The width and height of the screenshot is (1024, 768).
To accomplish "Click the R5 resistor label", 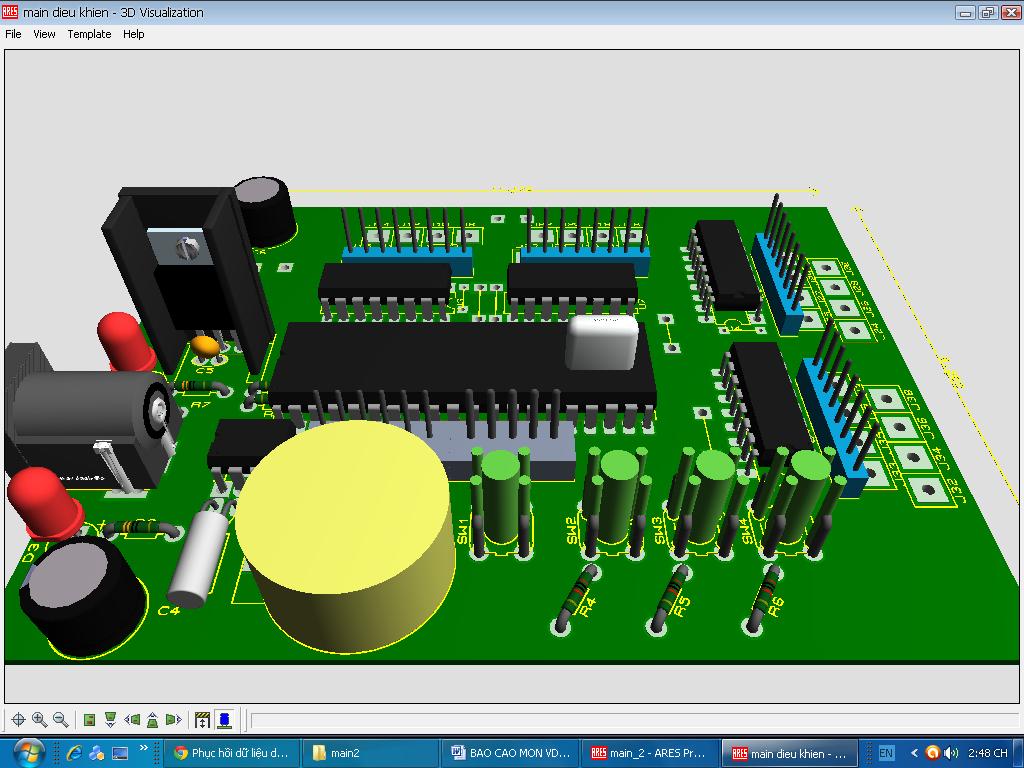I will [x=681, y=607].
